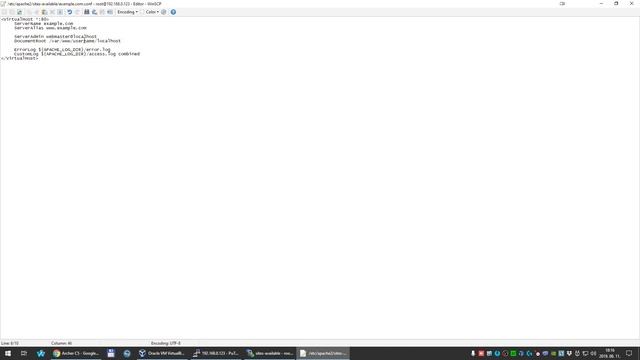Close the WinSCP editor window
Image resolution: width=640 pixels, height=360 pixels.
point(631,4)
